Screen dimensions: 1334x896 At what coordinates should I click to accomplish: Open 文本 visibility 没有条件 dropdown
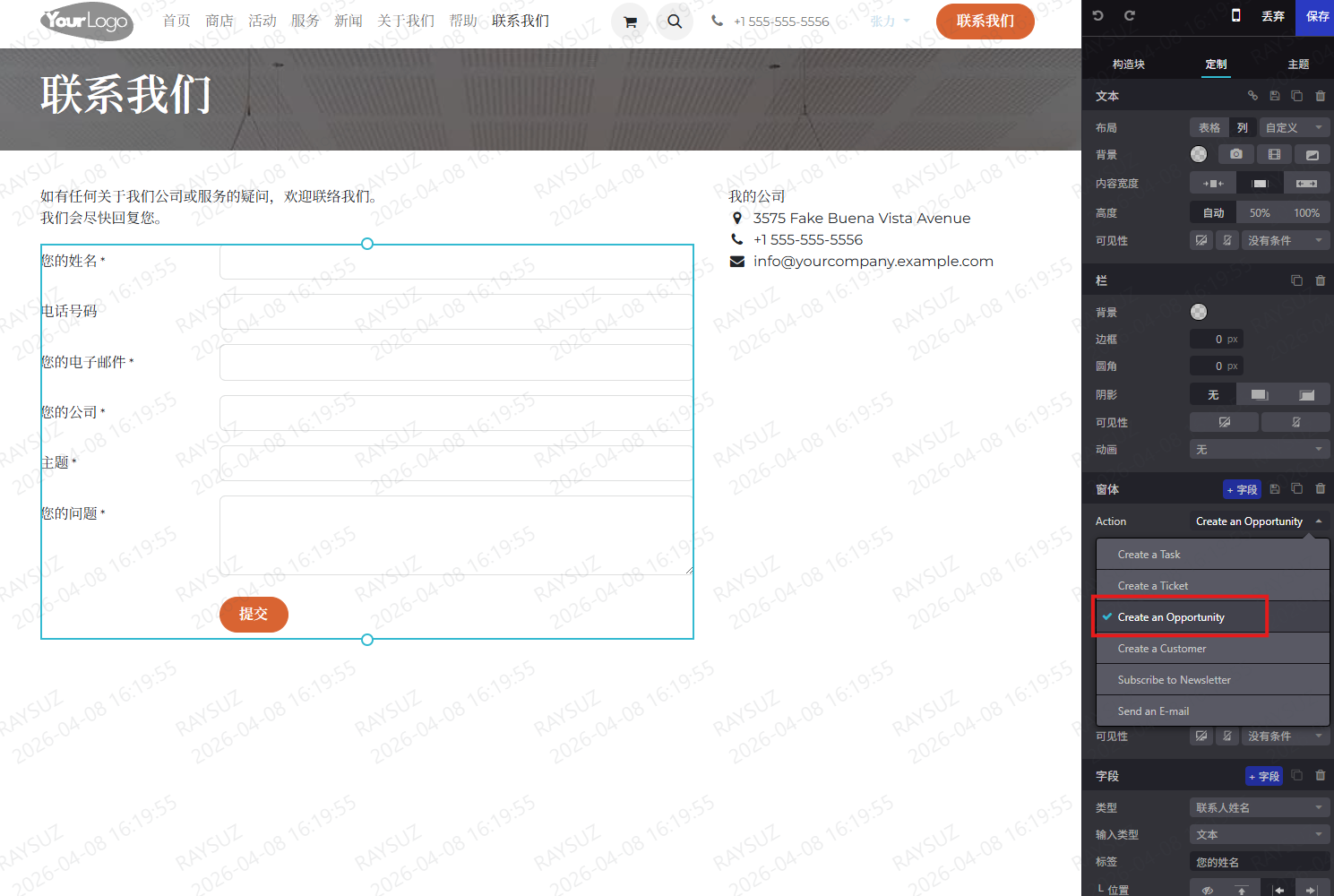pos(1286,240)
